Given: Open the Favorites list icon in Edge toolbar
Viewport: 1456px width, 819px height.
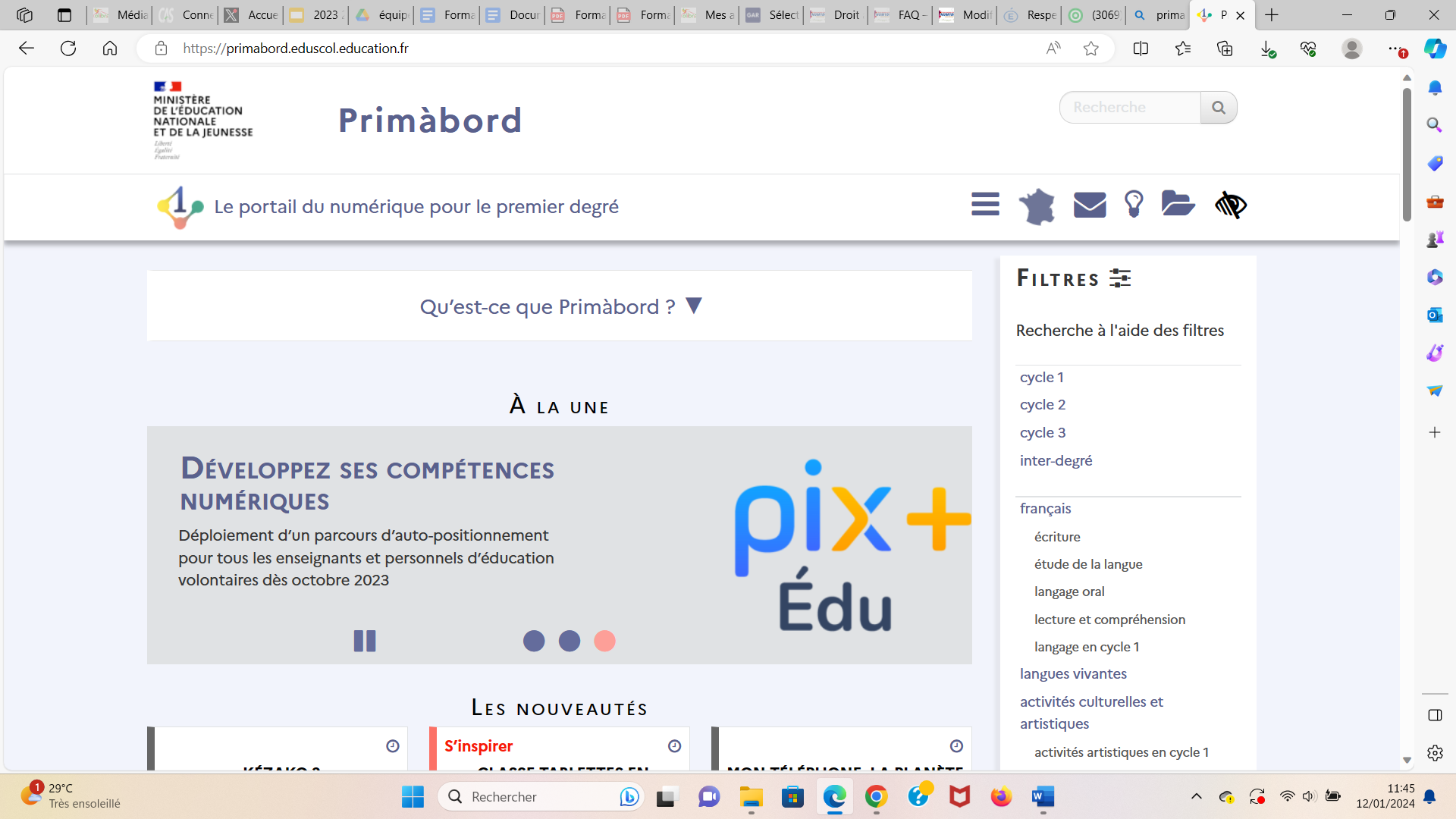Looking at the screenshot, I should click(x=1183, y=49).
